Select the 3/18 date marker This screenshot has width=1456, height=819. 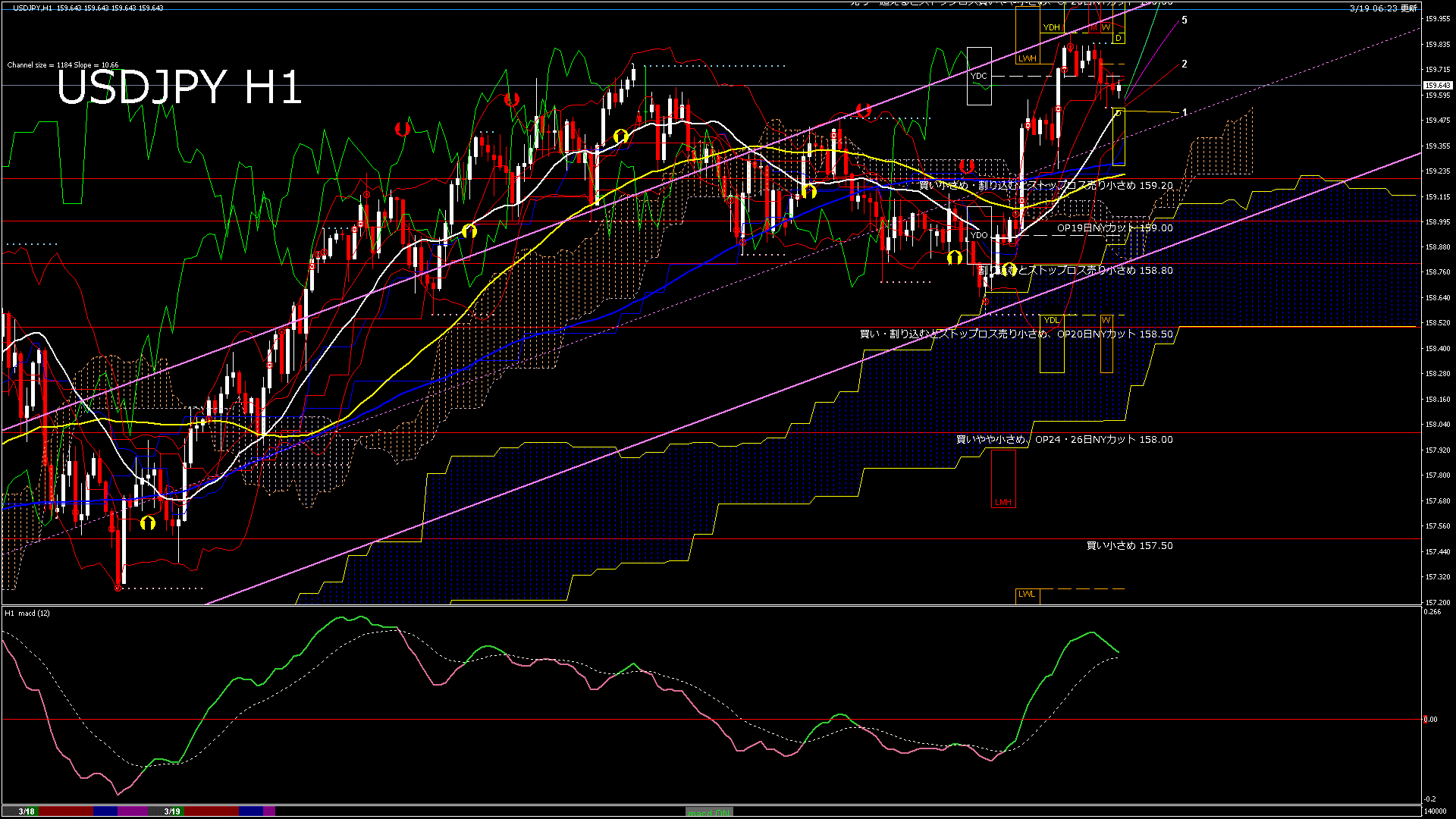27,811
